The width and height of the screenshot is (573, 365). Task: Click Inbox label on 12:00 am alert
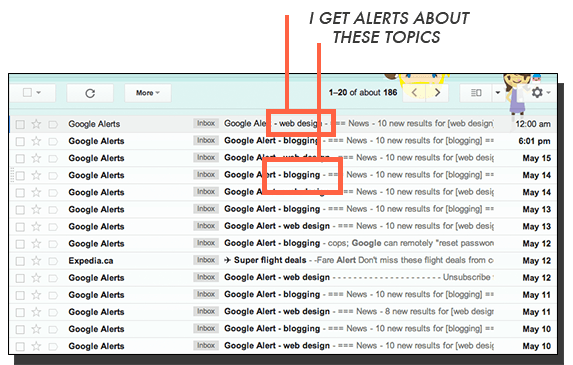[x=206, y=123]
